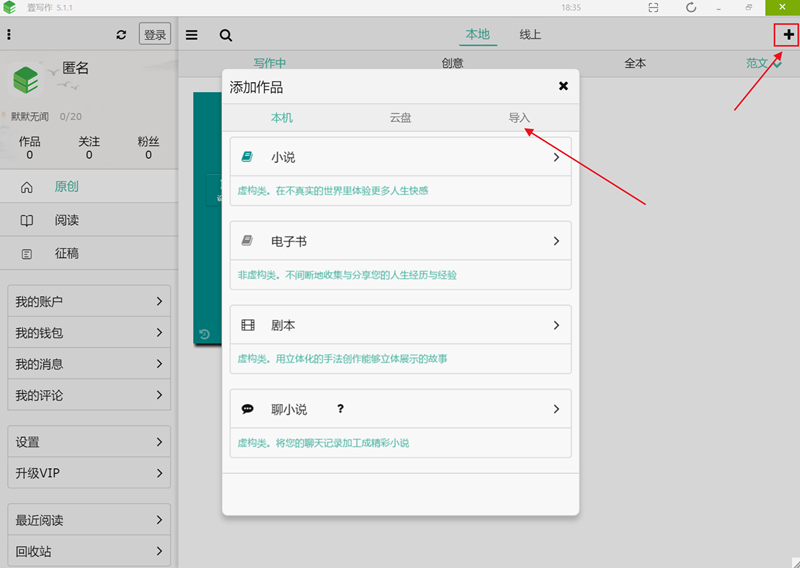Open the hamburger menu icon
Screen dimensions: 800x568
(191, 35)
